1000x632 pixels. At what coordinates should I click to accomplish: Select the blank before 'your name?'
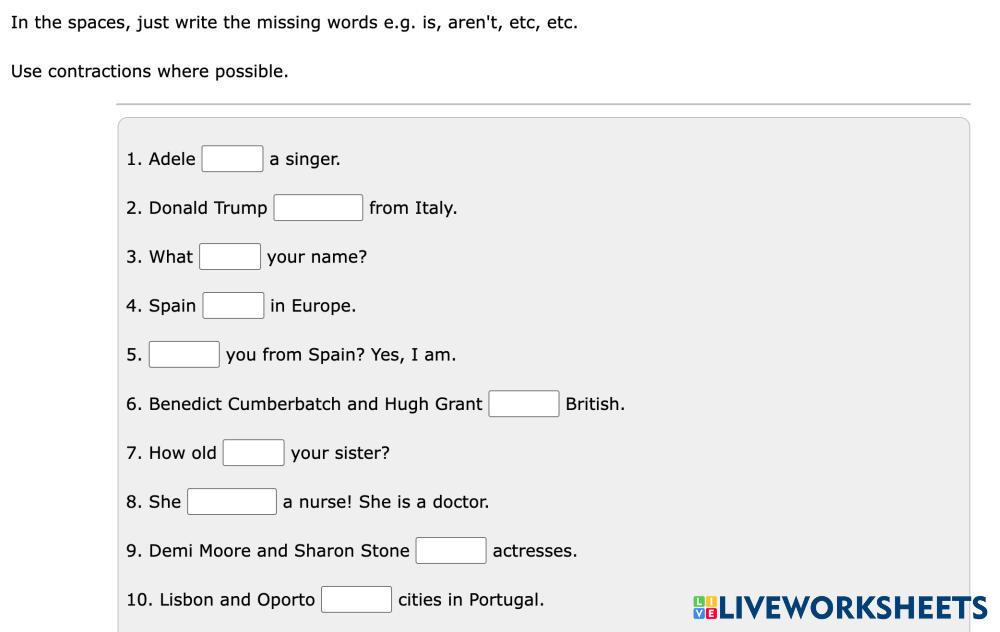point(230,257)
